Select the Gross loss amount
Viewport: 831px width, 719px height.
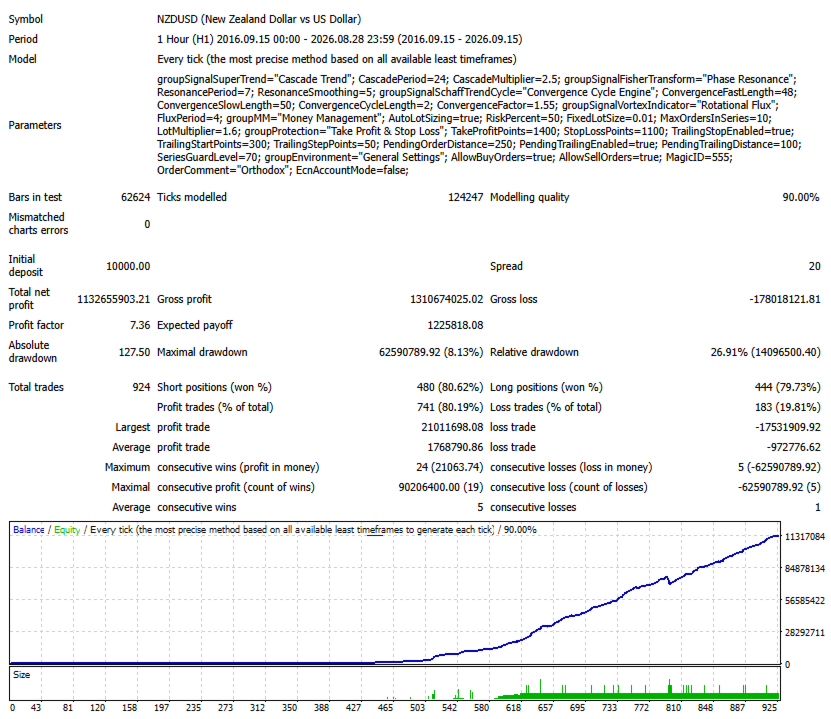coord(784,299)
